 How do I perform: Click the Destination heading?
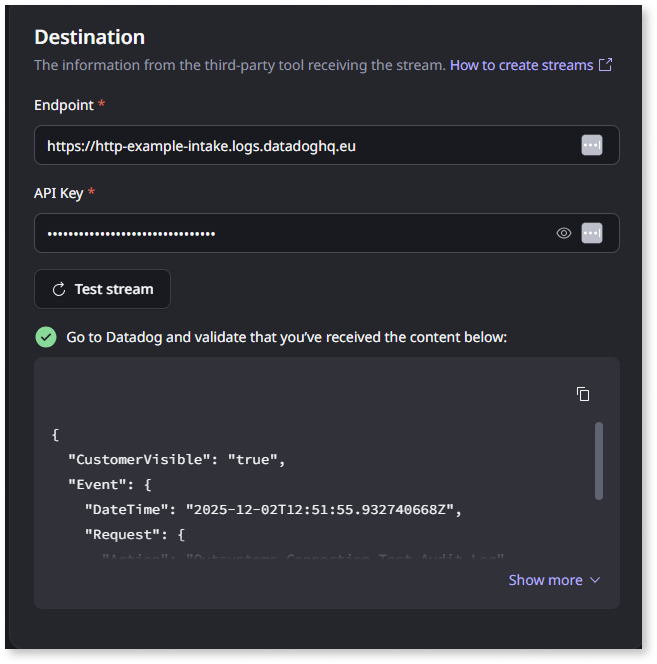89,37
